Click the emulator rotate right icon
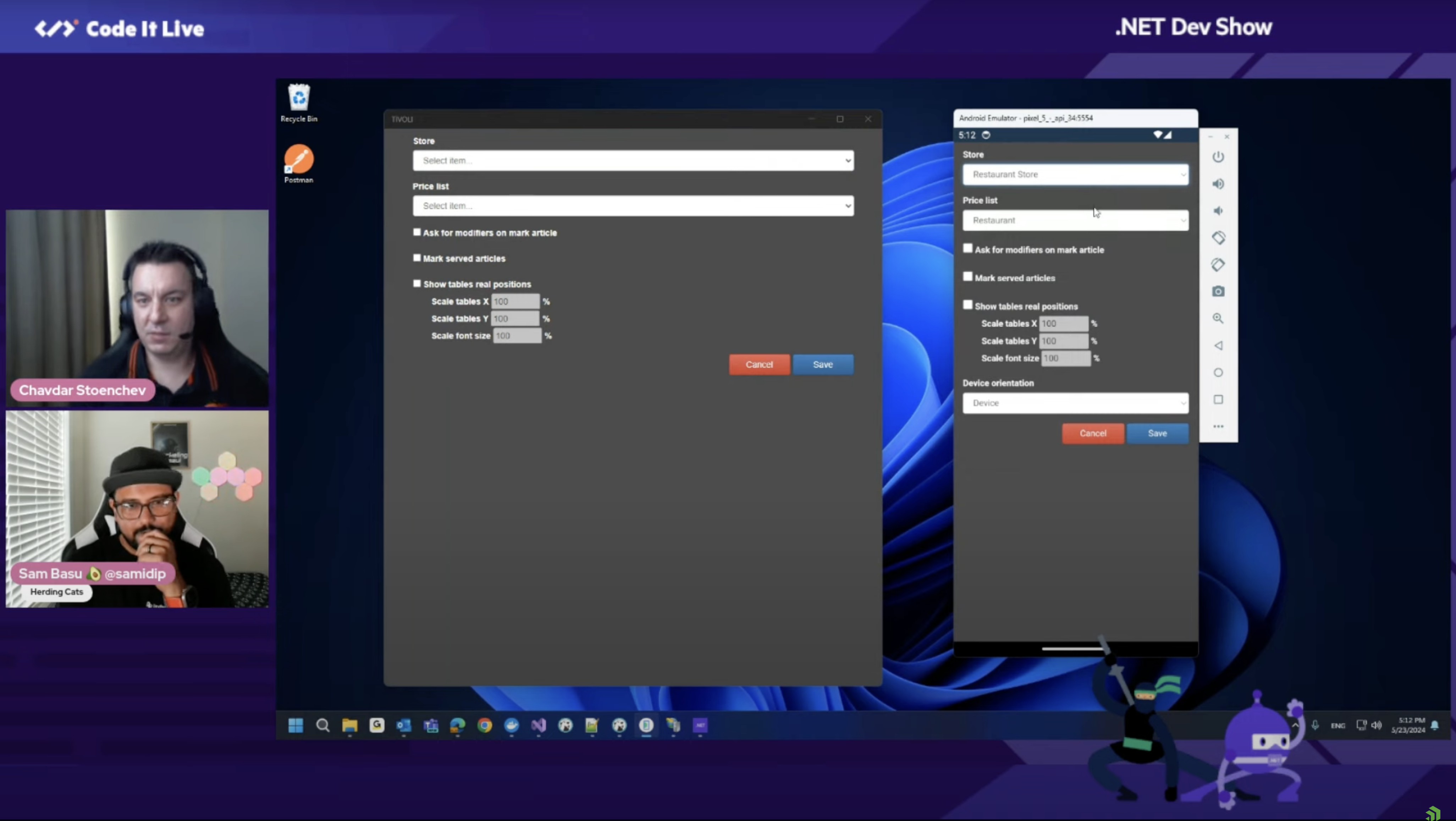The width and height of the screenshot is (1456, 821). [1218, 265]
